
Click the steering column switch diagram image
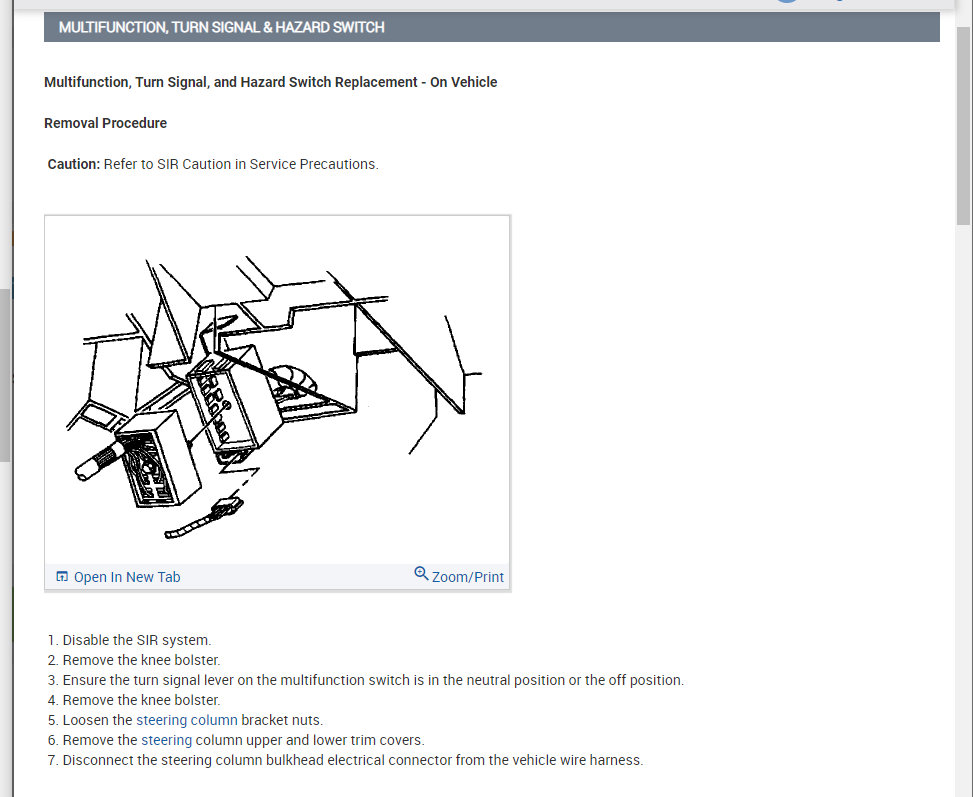(x=277, y=391)
